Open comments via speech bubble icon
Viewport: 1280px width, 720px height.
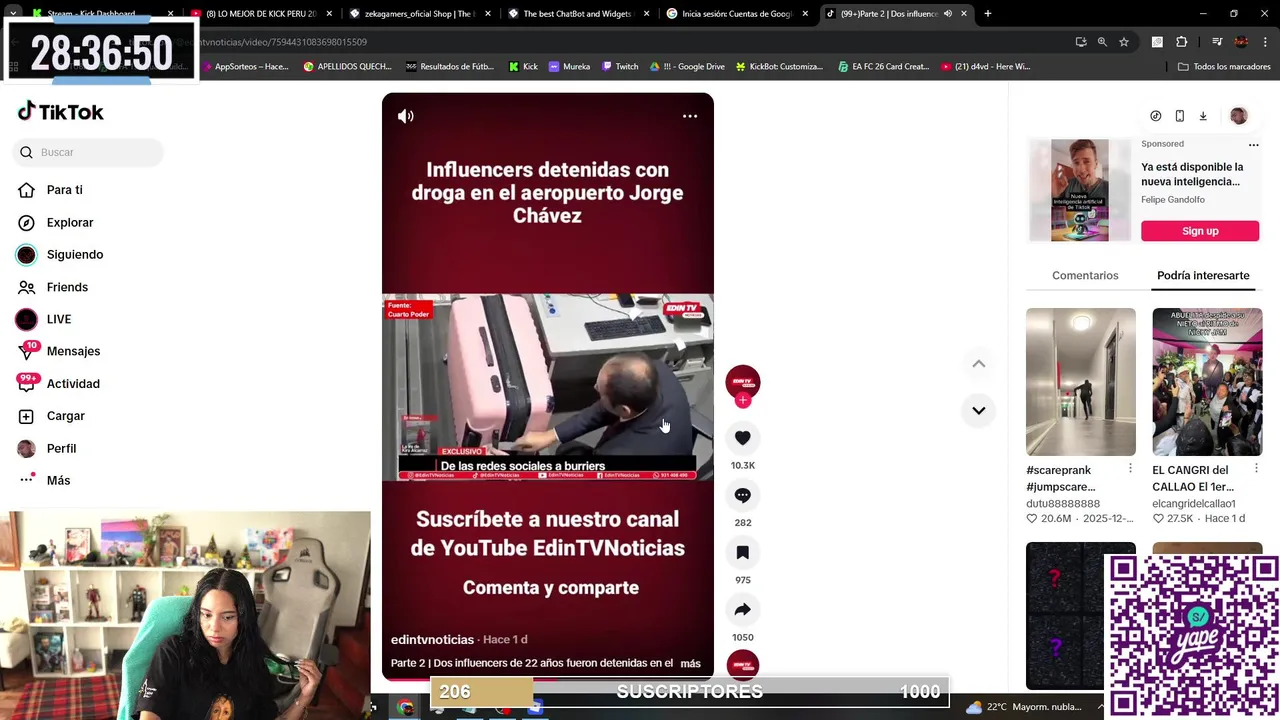[742, 495]
